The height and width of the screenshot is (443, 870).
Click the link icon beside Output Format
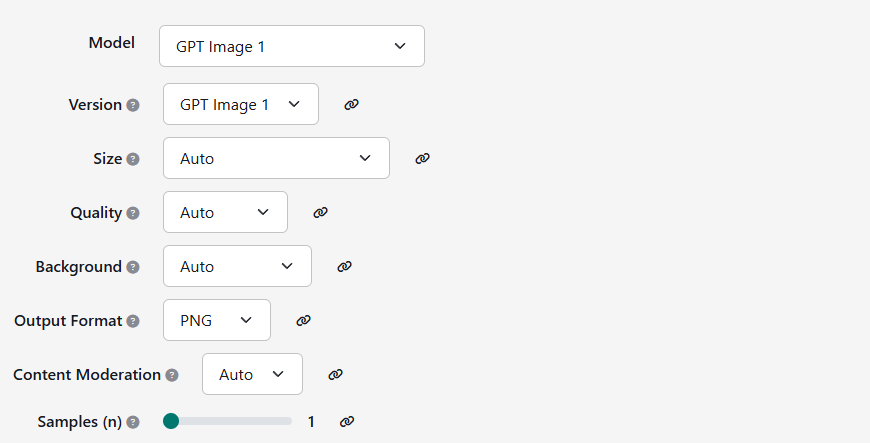(x=303, y=320)
